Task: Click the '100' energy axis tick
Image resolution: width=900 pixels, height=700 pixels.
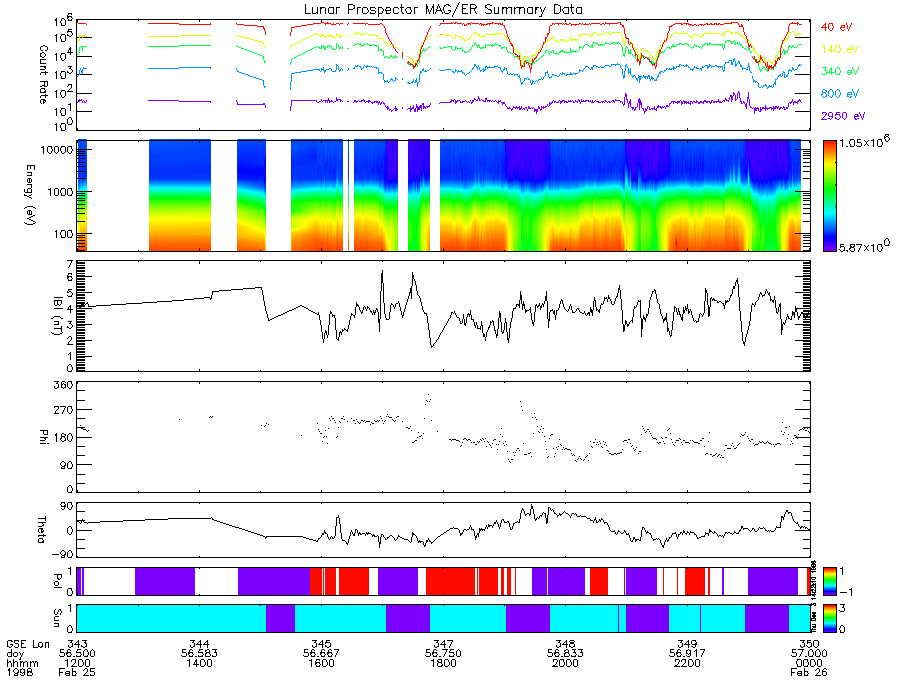Action: click(x=62, y=234)
